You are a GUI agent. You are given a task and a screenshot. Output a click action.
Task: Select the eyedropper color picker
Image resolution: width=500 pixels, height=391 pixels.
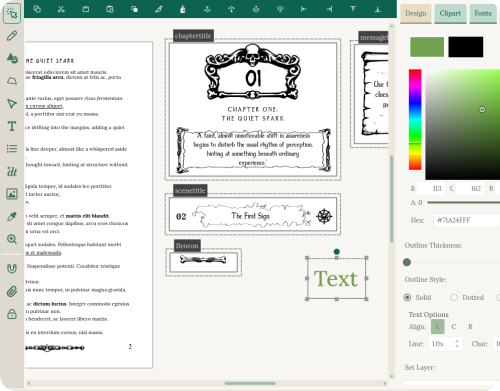click(x=12, y=217)
